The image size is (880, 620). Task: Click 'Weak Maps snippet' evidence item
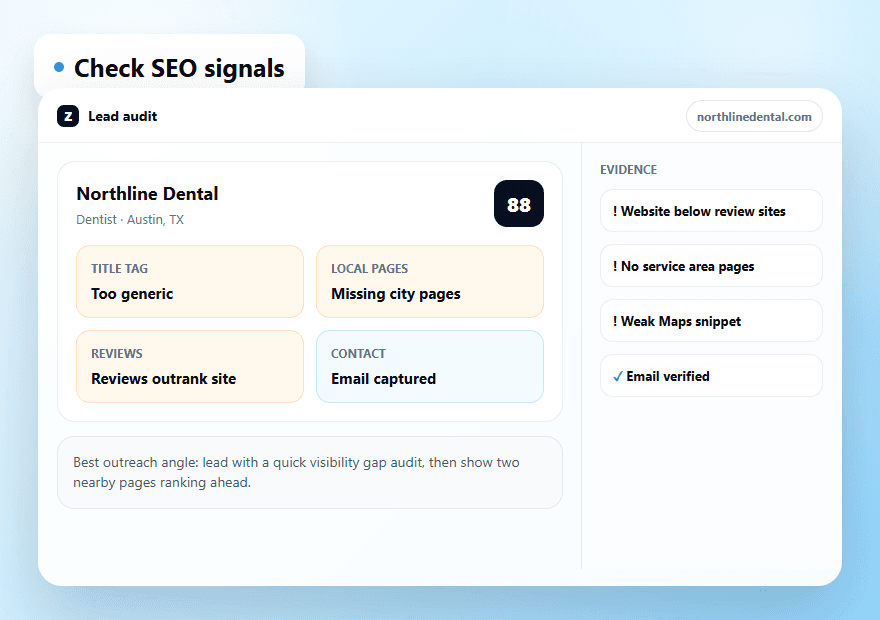[x=711, y=320]
